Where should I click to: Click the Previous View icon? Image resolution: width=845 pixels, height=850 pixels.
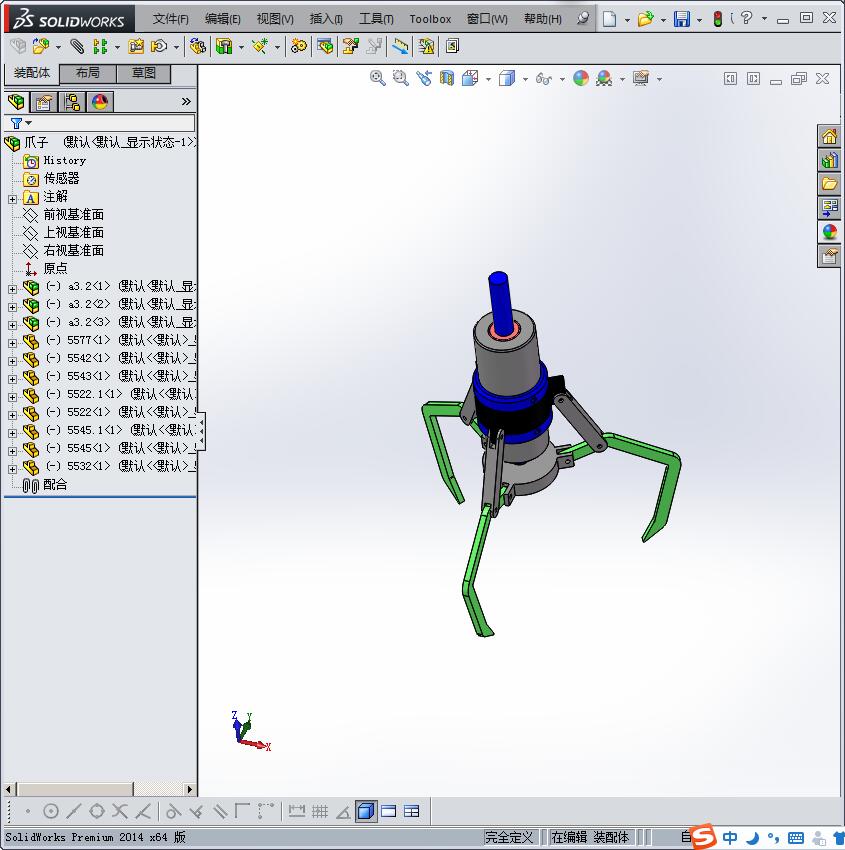pyautogui.click(x=424, y=79)
